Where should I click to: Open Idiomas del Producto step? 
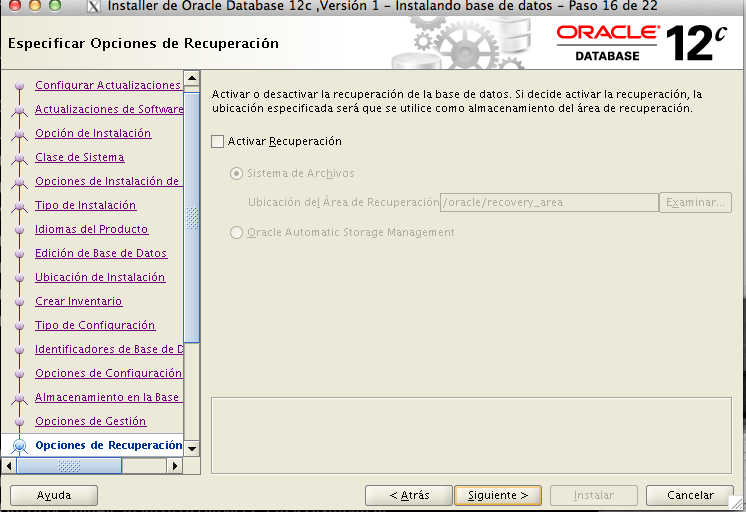(x=92, y=229)
